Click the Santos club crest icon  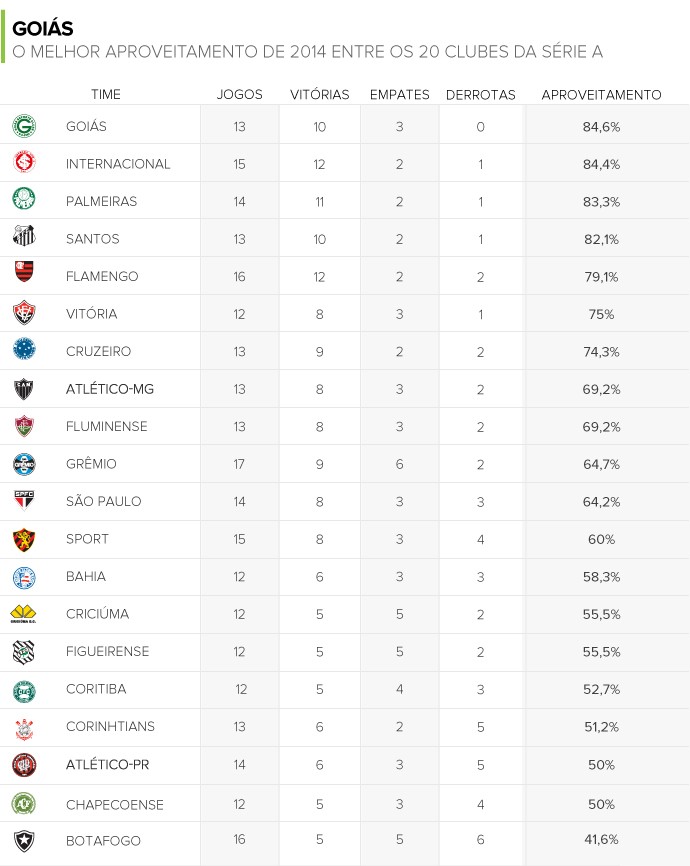tap(24, 236)
